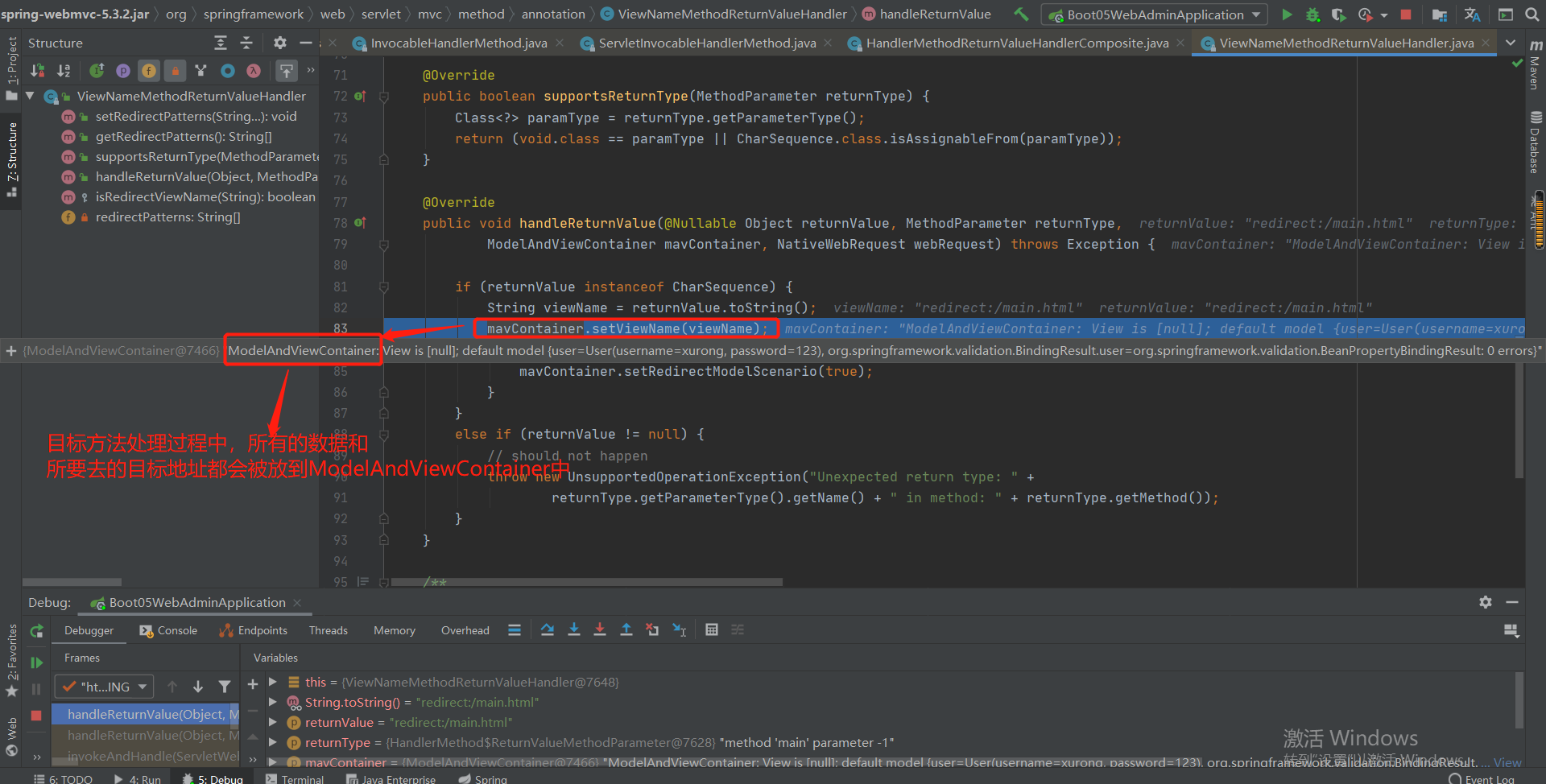Collapse all in Structure panel
Image resolution: width=1546 pixels, height=784 pixels.
pos(246,43)
